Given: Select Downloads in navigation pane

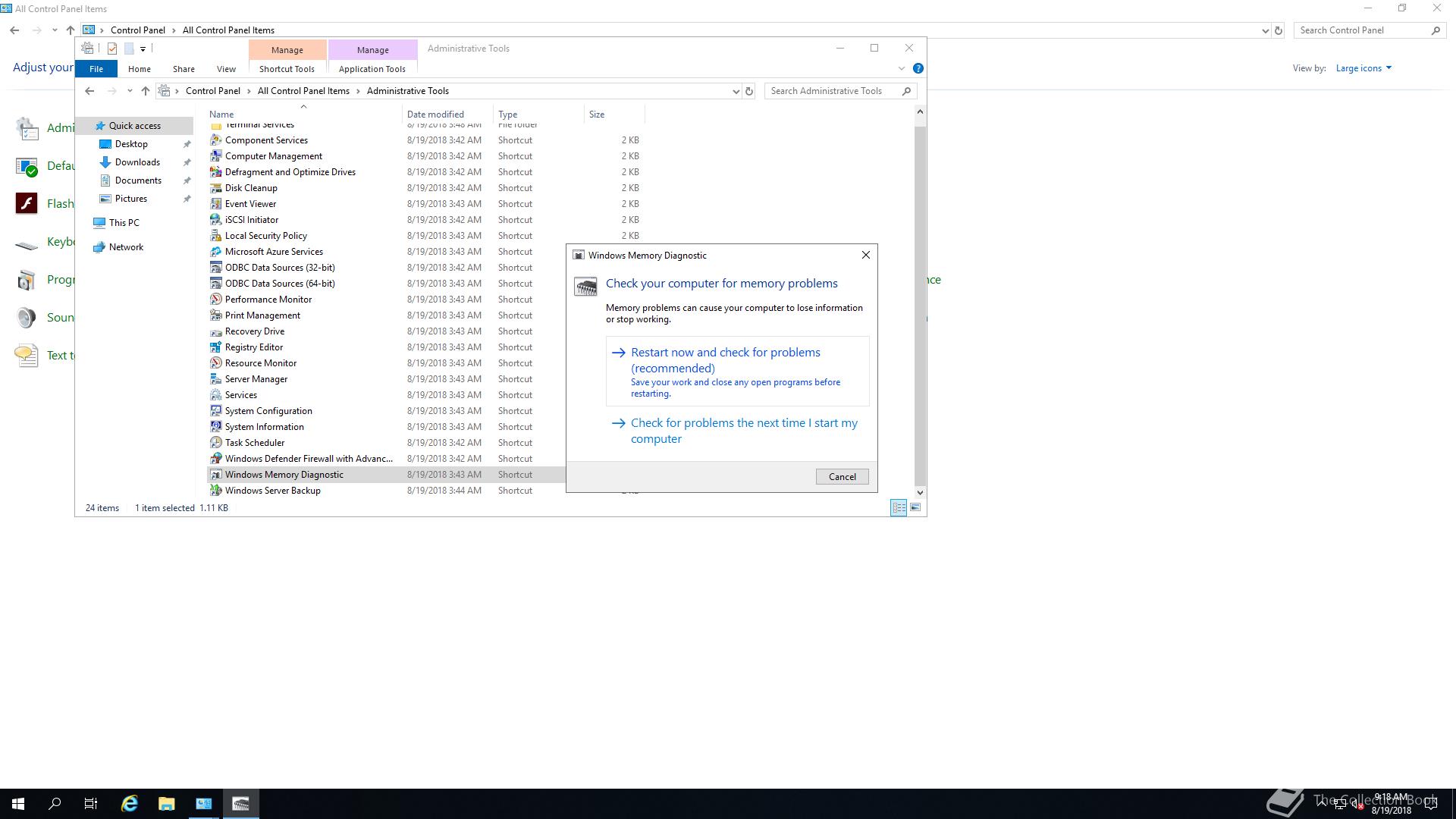Looking at the screenshot, I should click(137, 162).
